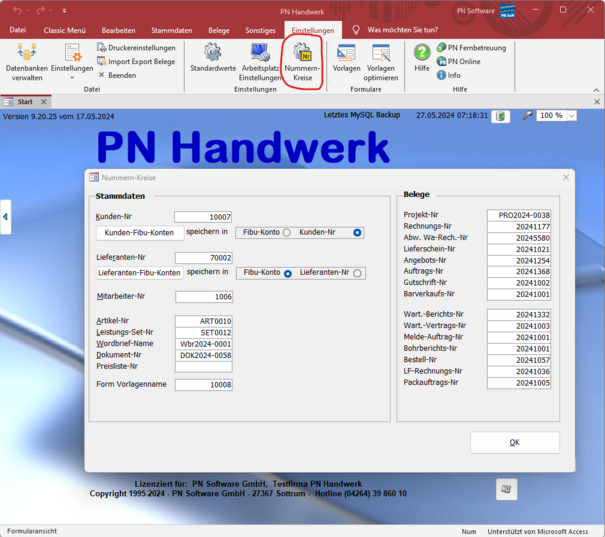Click the undo arrow in title bar
Image resolution: width=605 pixels, height=537 pixels.
(17, 10)
